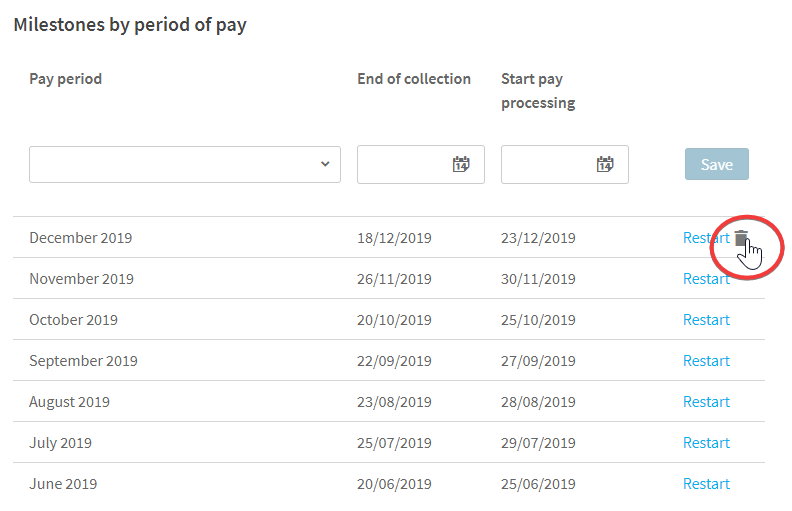Image resolution: width=792 pixels, height=511 pixels.
Task: Expand the Pay period dropdown arrow
Action: tap(325, 164)
